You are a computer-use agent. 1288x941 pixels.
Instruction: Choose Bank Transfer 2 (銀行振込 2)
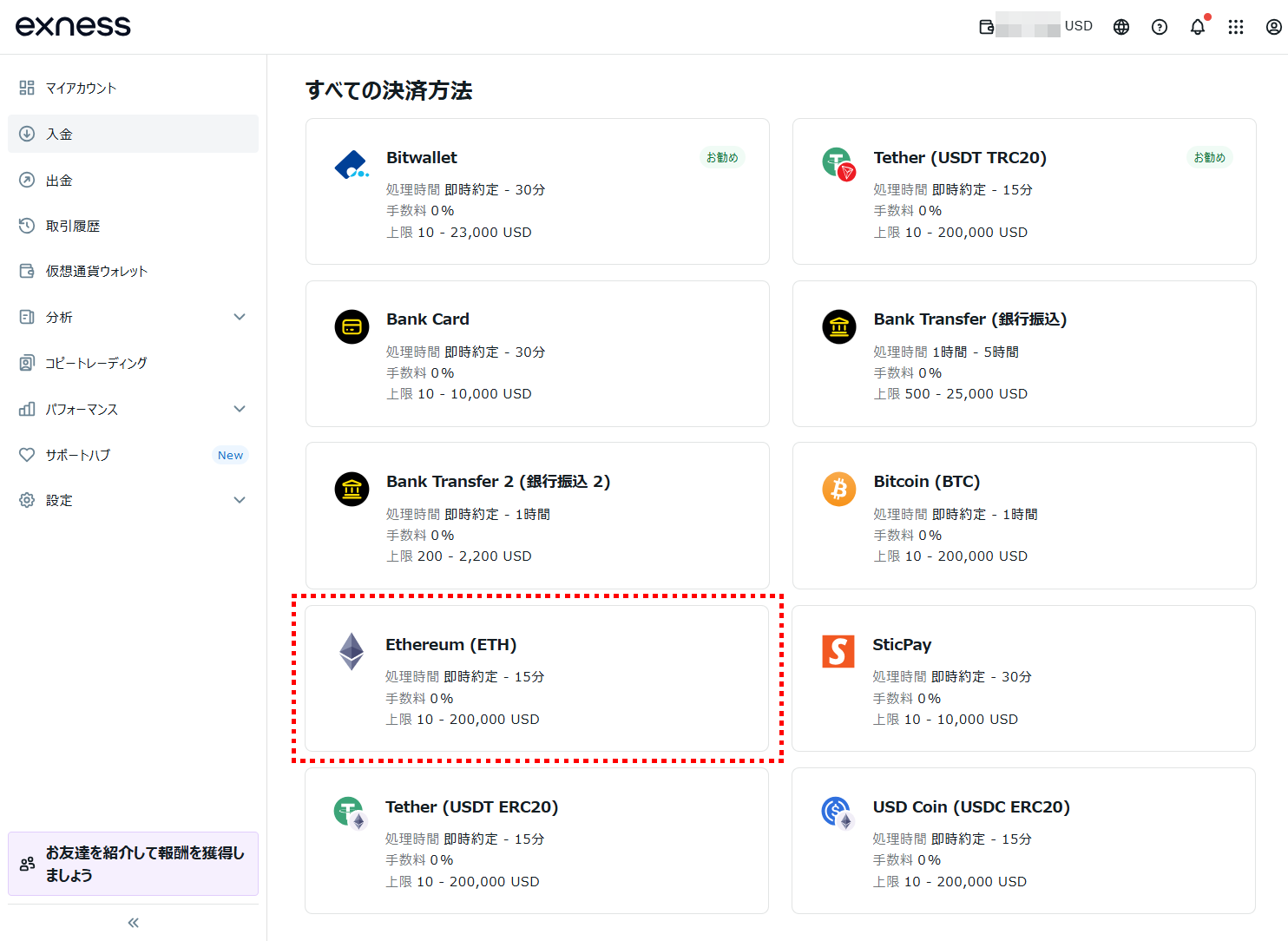coord(537,516)
